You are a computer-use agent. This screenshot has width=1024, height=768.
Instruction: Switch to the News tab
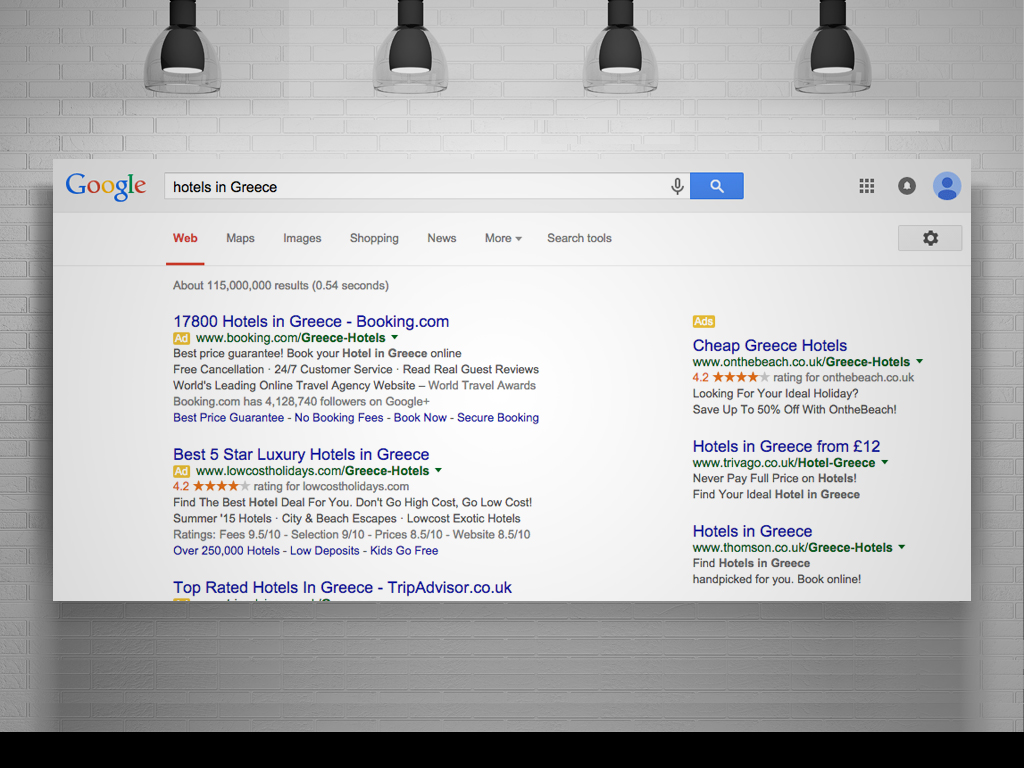pos(441,238)
